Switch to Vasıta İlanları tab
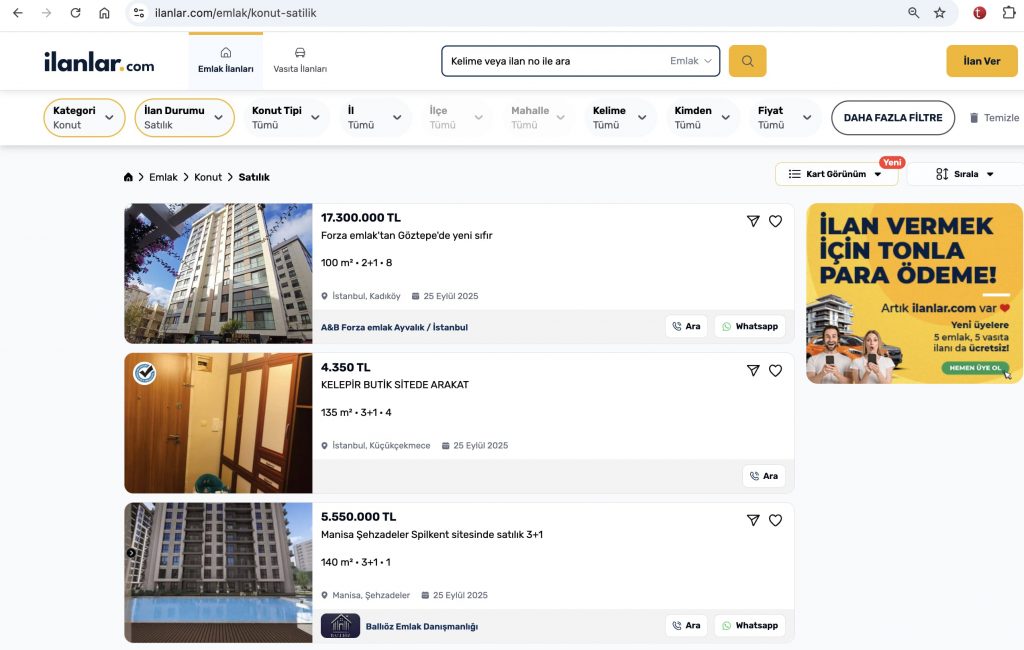 click(x=300, y=60)
